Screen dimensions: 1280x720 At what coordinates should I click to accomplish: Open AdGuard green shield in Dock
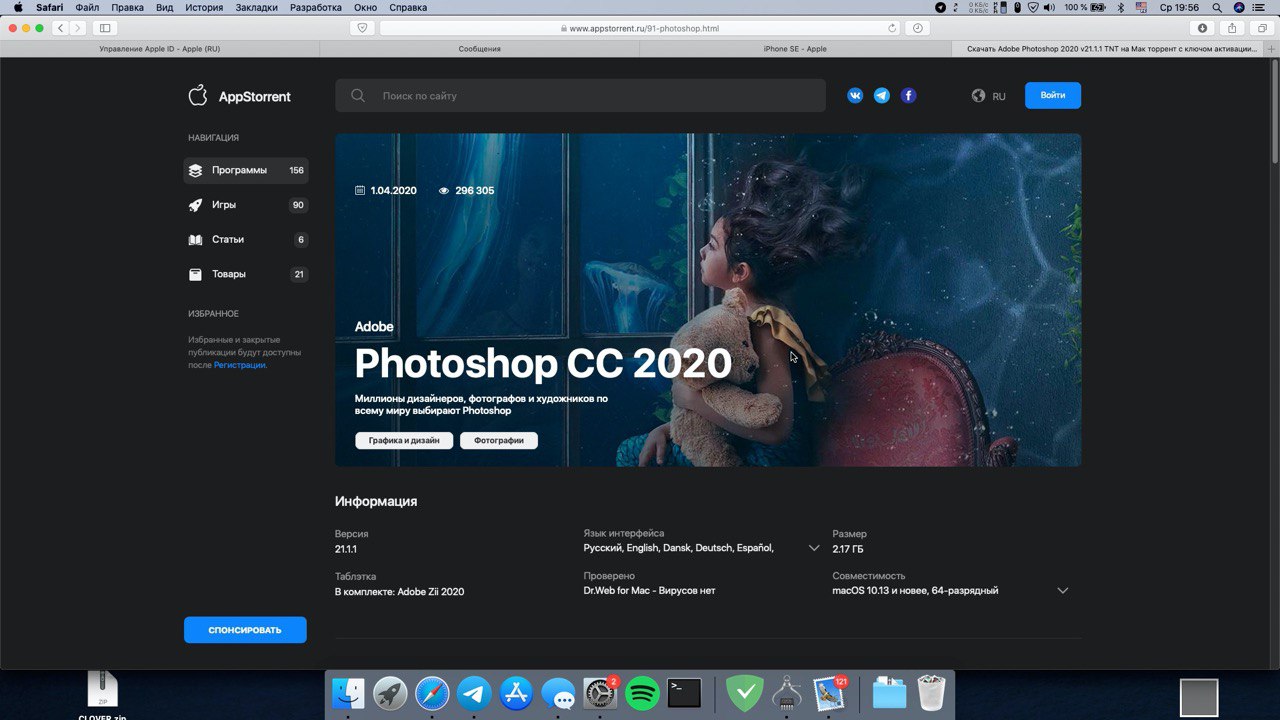pos(744,693)
